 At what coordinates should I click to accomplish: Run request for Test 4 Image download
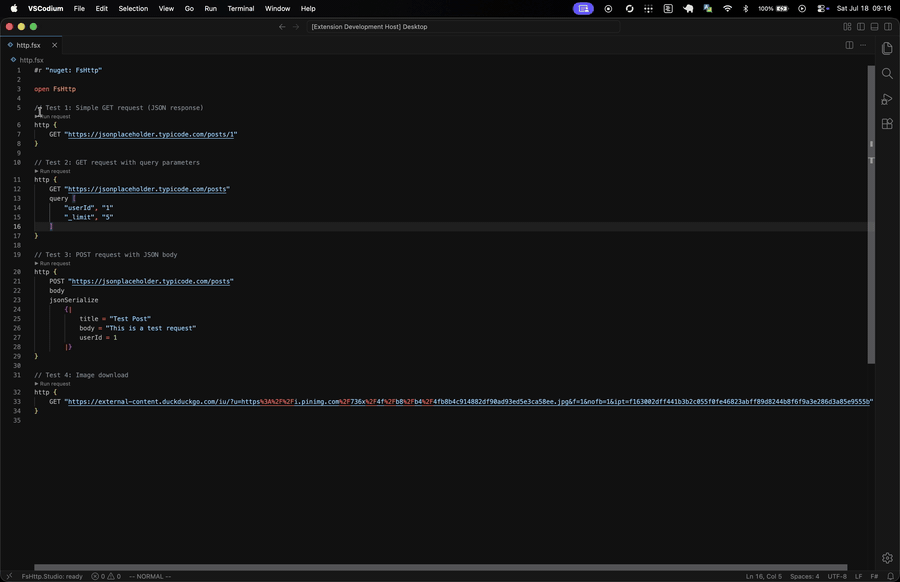[53, 383]
